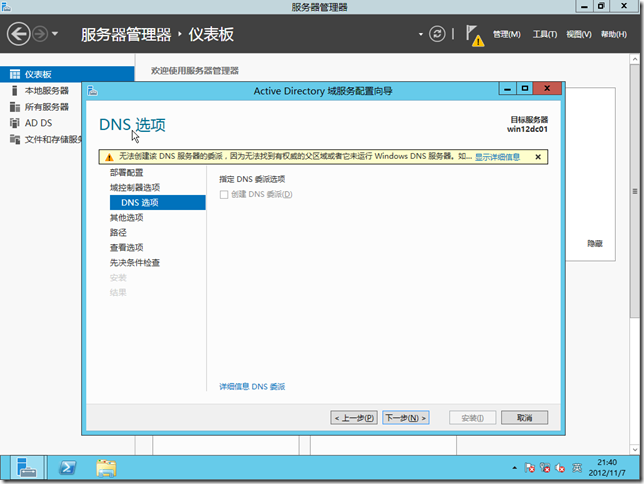Click the 上一步(P) button

pyautogui.click(x=354, y=418)
